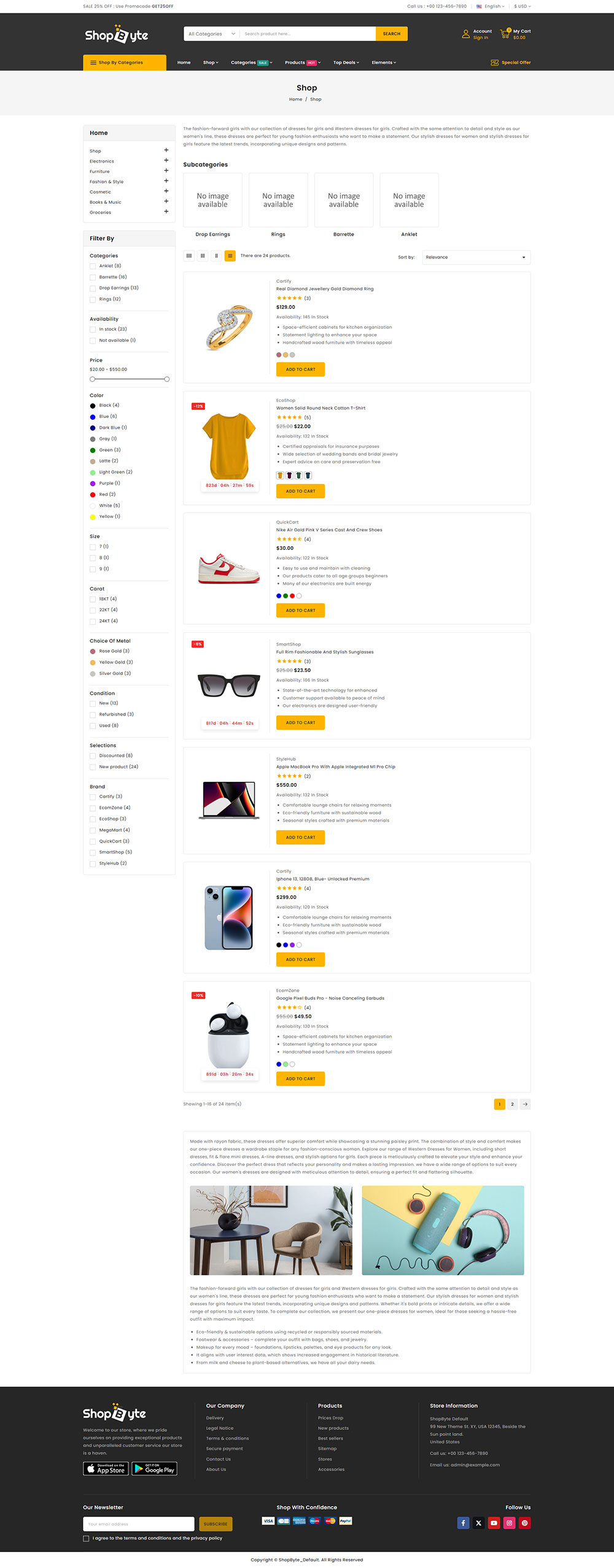Select the list view layout icon
The image size is (614, 1568).
(230, 256)
